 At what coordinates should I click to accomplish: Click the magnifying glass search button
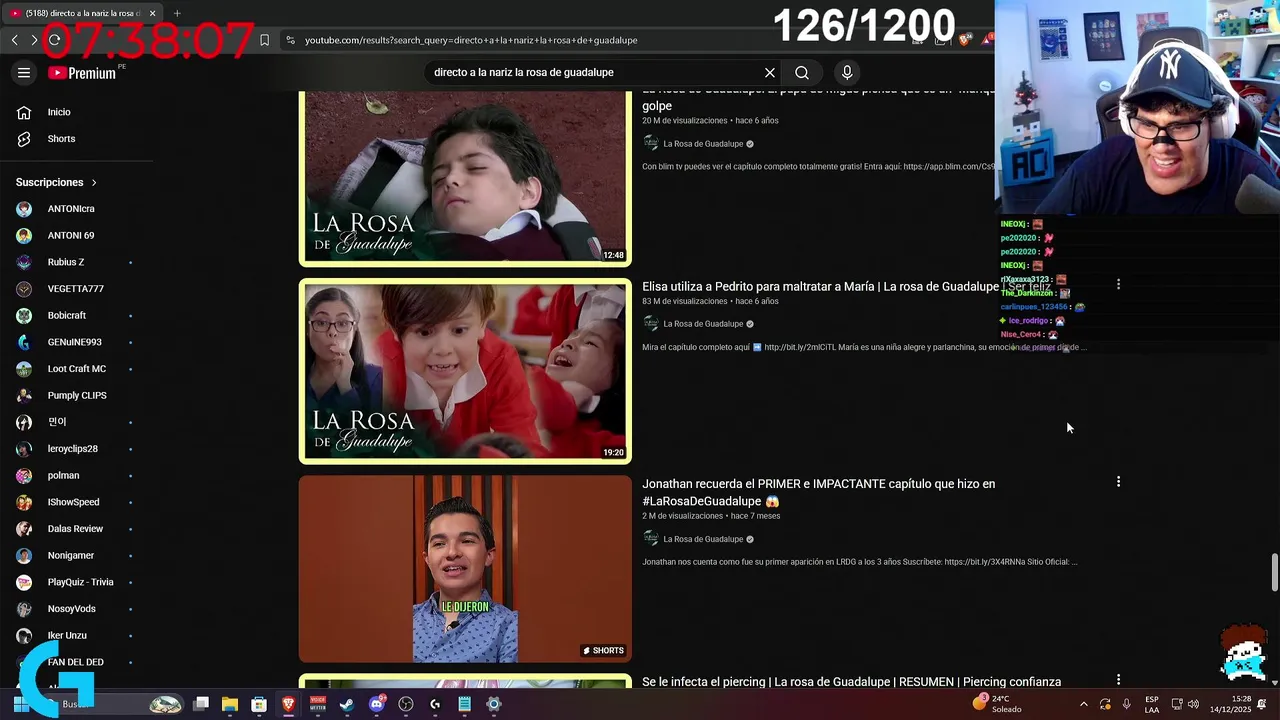pyautogui.click(x=802, y=72)
